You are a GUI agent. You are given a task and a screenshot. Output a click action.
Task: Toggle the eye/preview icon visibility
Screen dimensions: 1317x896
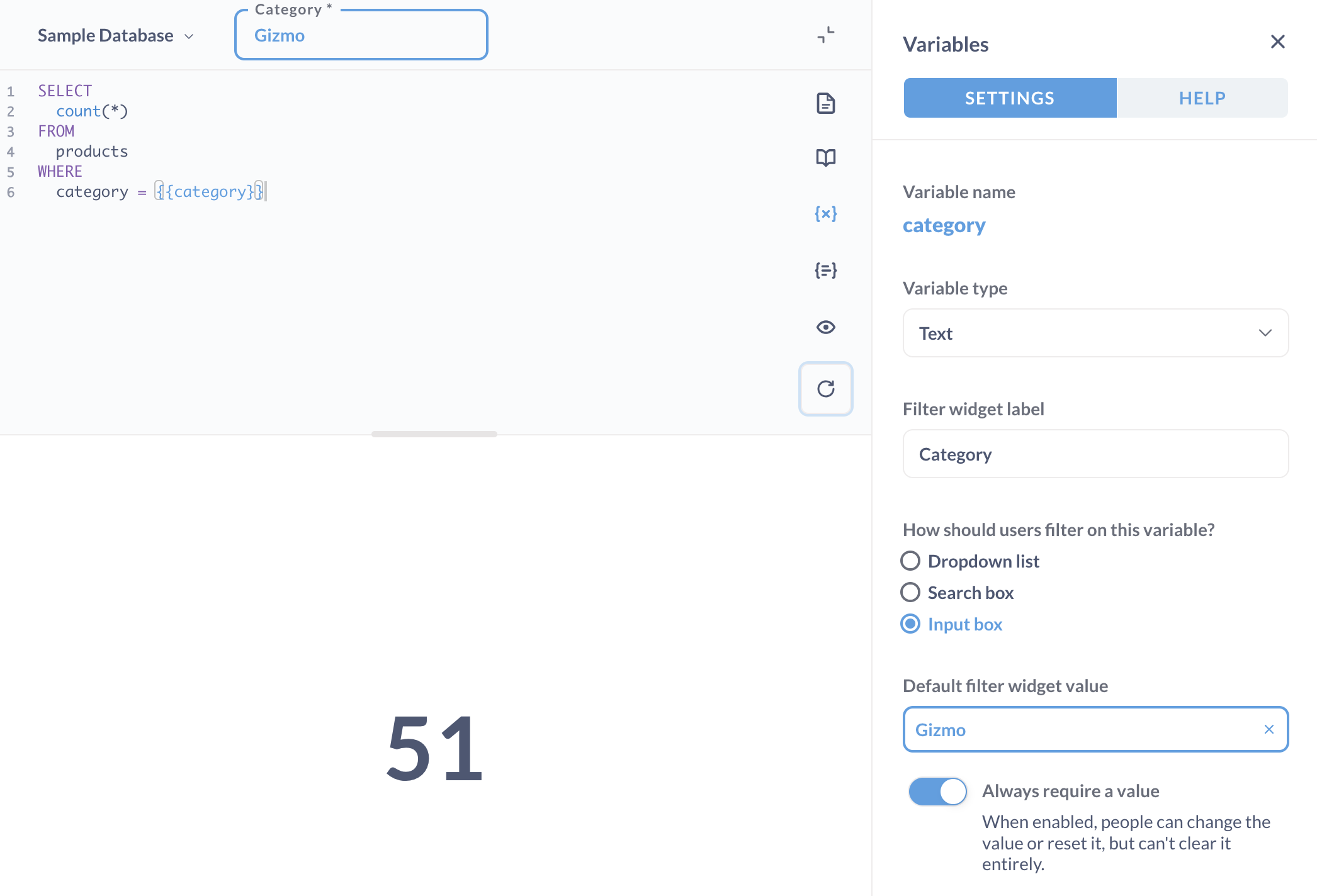pos(826,327)
